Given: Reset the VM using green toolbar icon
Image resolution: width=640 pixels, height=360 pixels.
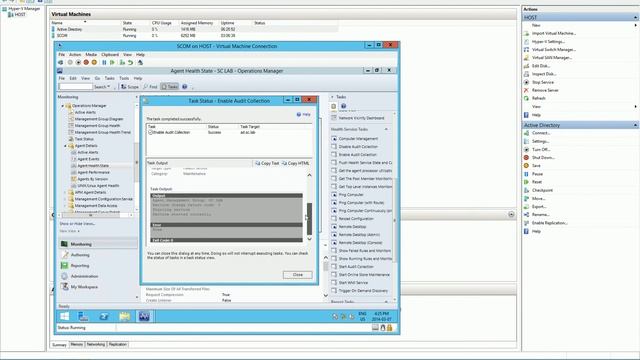Looking at the screenshot, I should pyautogui.click(x=112, y=62).
